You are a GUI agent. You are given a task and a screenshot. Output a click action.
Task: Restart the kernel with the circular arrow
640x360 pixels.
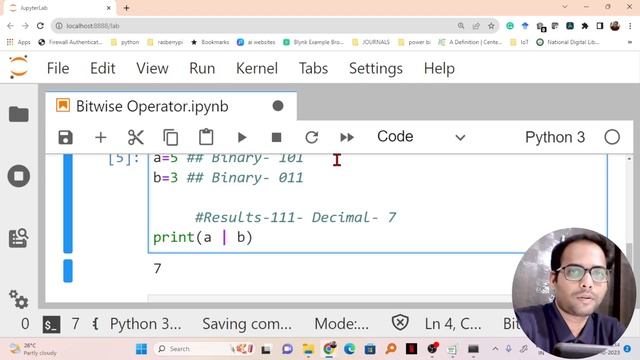coord(311,138)
